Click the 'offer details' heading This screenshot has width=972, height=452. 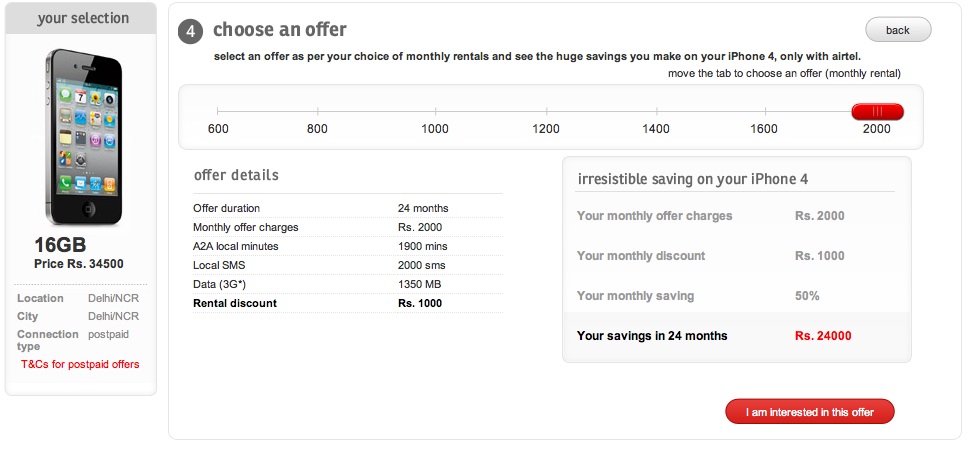click(x=236, y=175)
